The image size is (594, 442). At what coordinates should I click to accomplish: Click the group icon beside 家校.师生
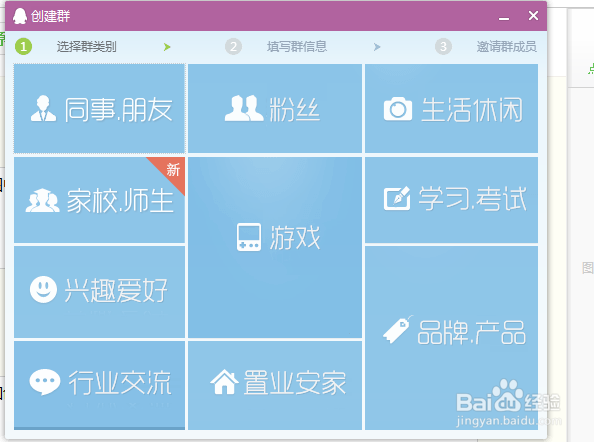click(x=42, y=200)
